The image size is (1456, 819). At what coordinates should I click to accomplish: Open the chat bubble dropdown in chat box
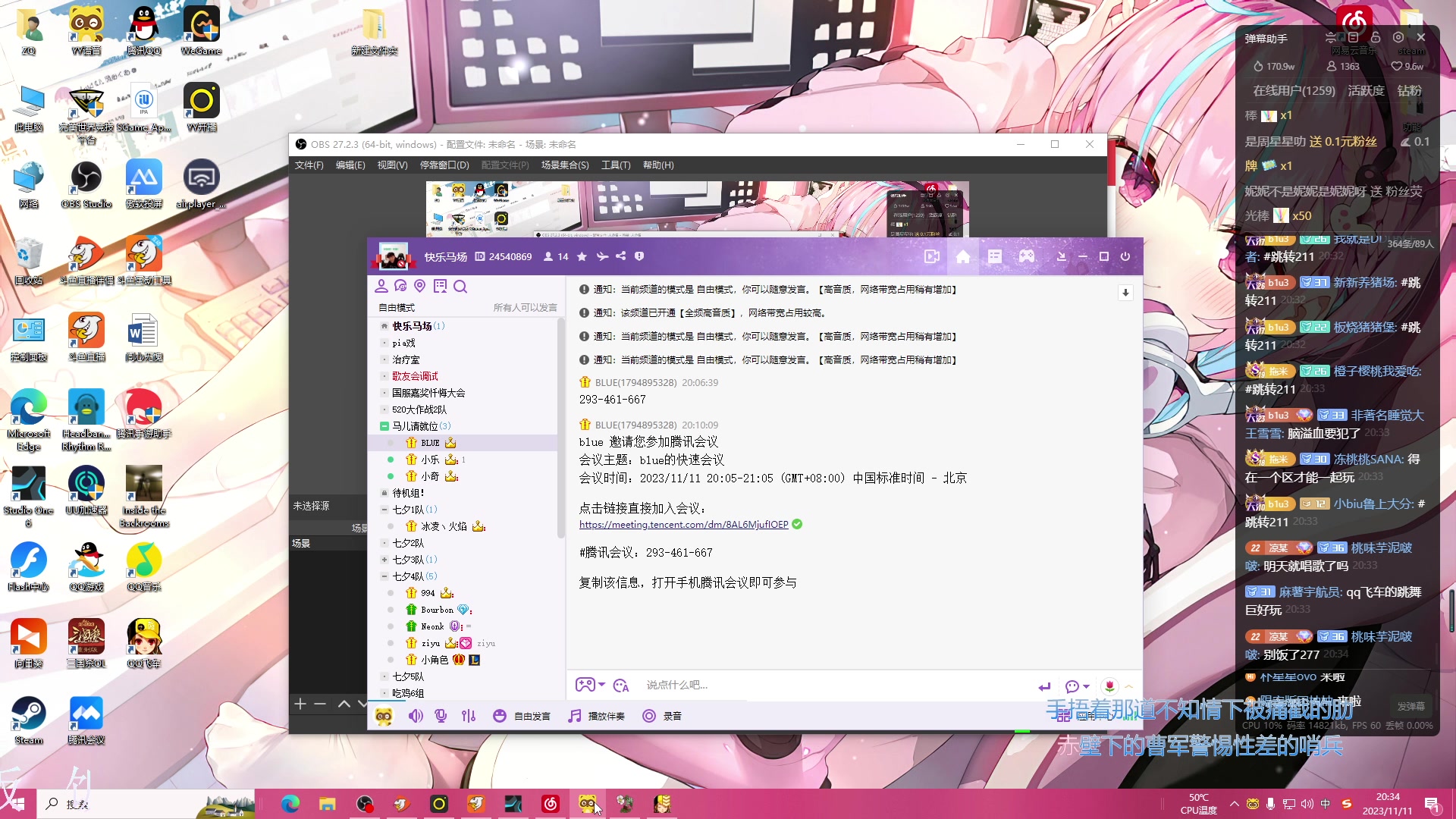pos(1077,686)
